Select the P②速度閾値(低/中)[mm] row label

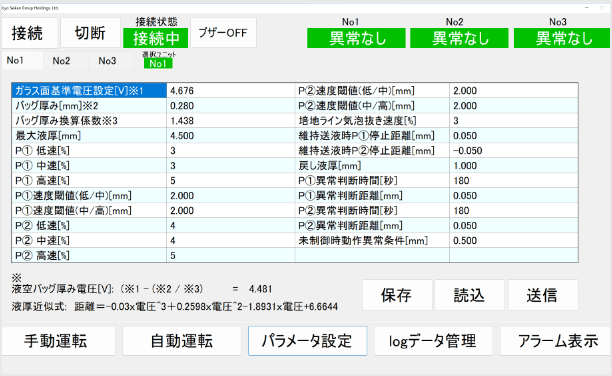click(372, 91)
